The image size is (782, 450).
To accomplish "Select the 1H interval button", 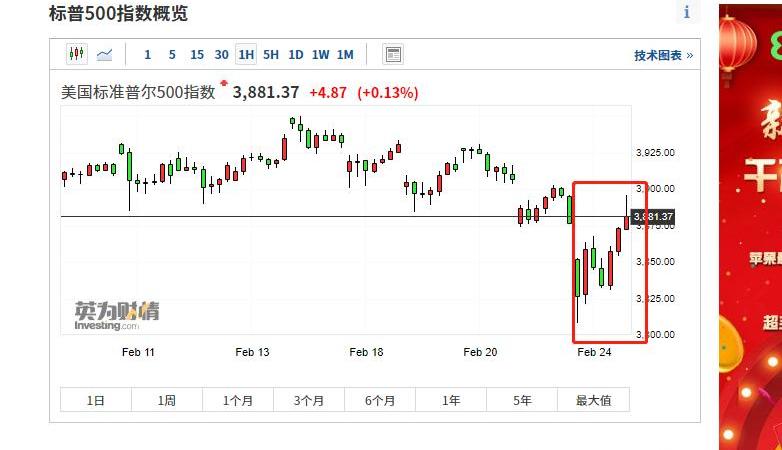I will (x=246, y=55).
